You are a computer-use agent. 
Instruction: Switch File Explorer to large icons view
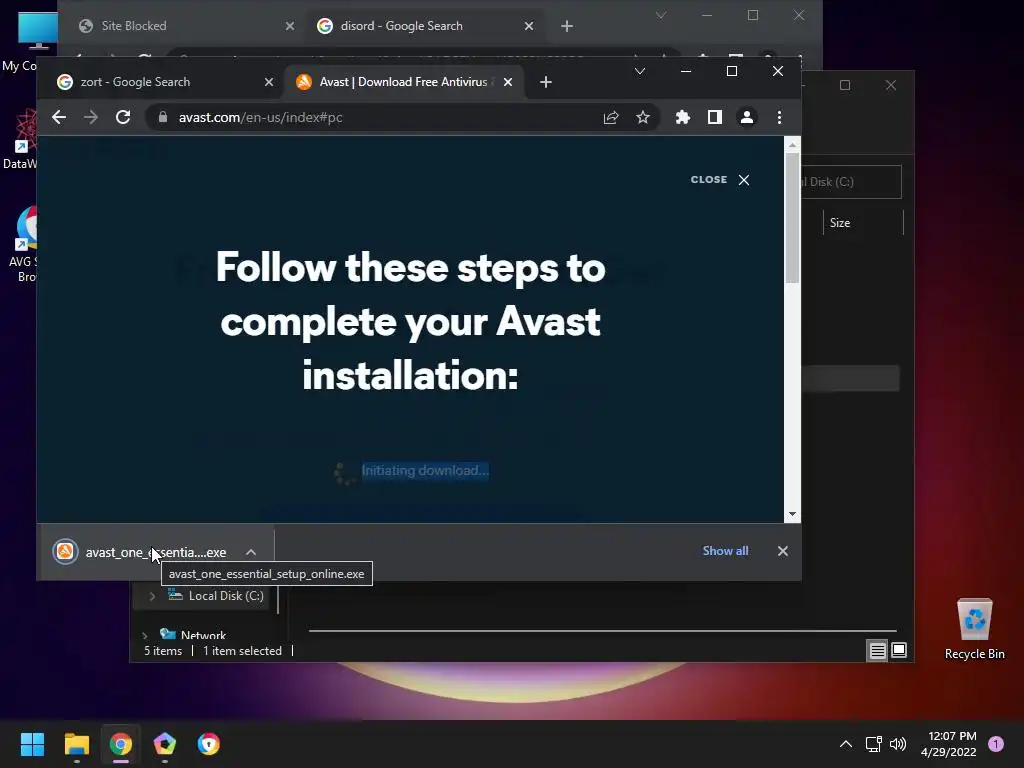coord(899,650)
